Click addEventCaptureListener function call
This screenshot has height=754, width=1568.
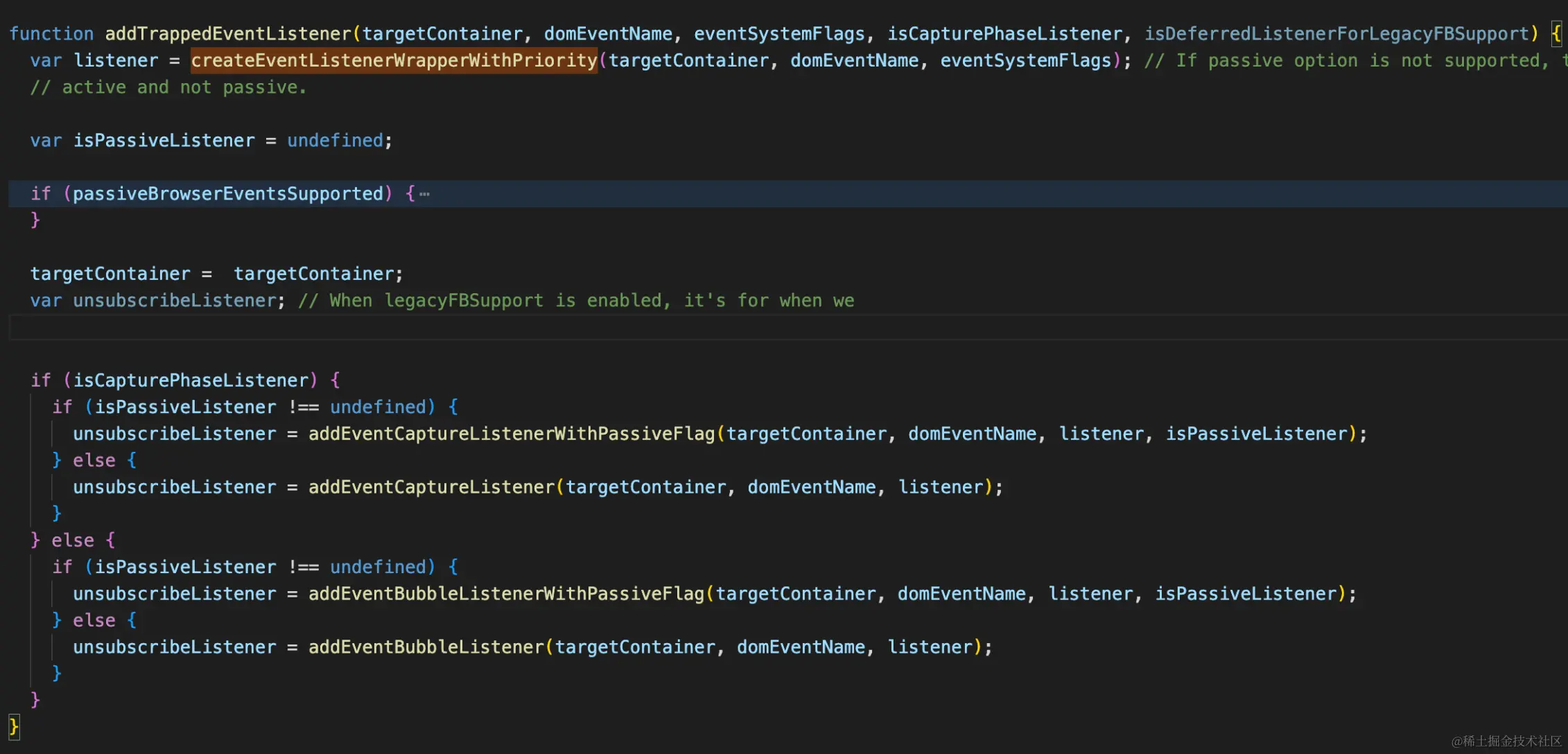pyautogui.click(x=431, y=487)
